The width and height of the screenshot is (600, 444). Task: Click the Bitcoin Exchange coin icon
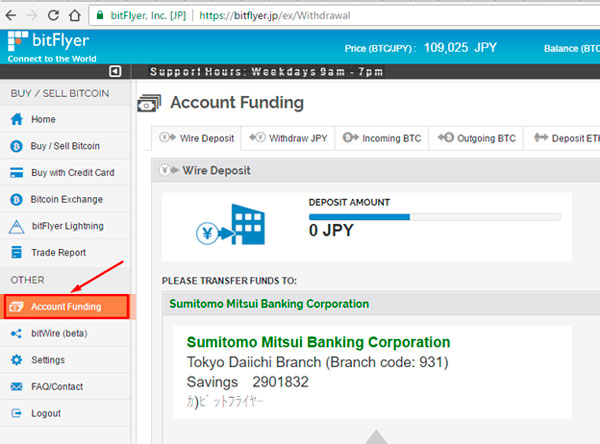[16, 199]
